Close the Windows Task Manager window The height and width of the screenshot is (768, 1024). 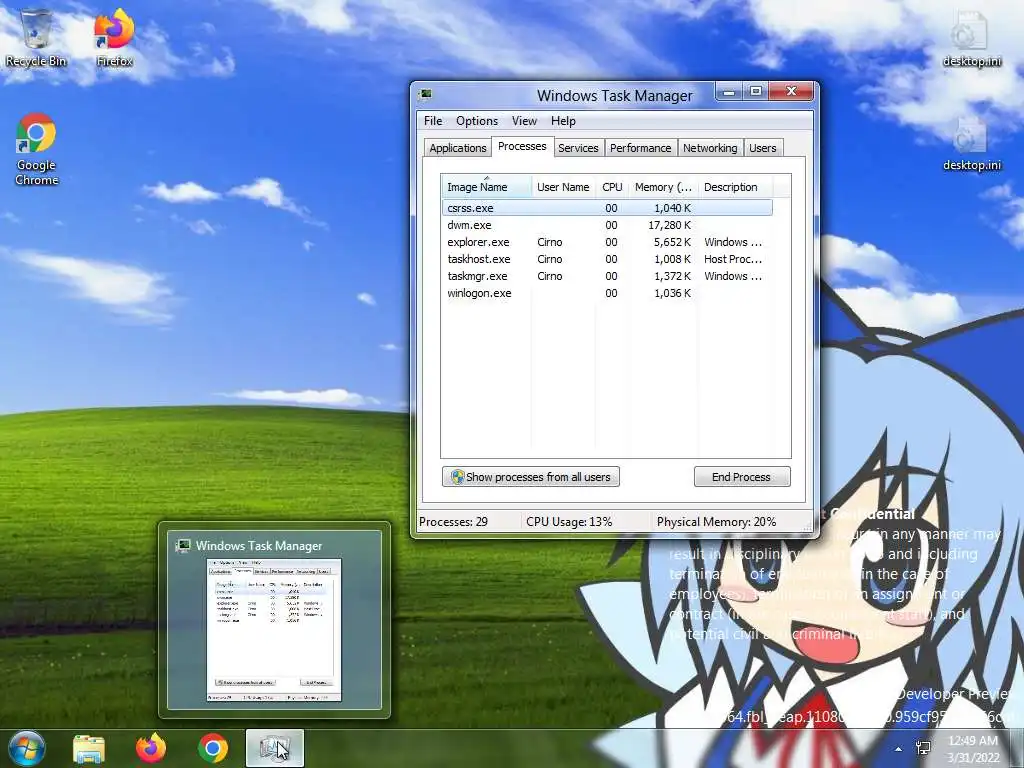pyautogui.click(x=791, y=92)
